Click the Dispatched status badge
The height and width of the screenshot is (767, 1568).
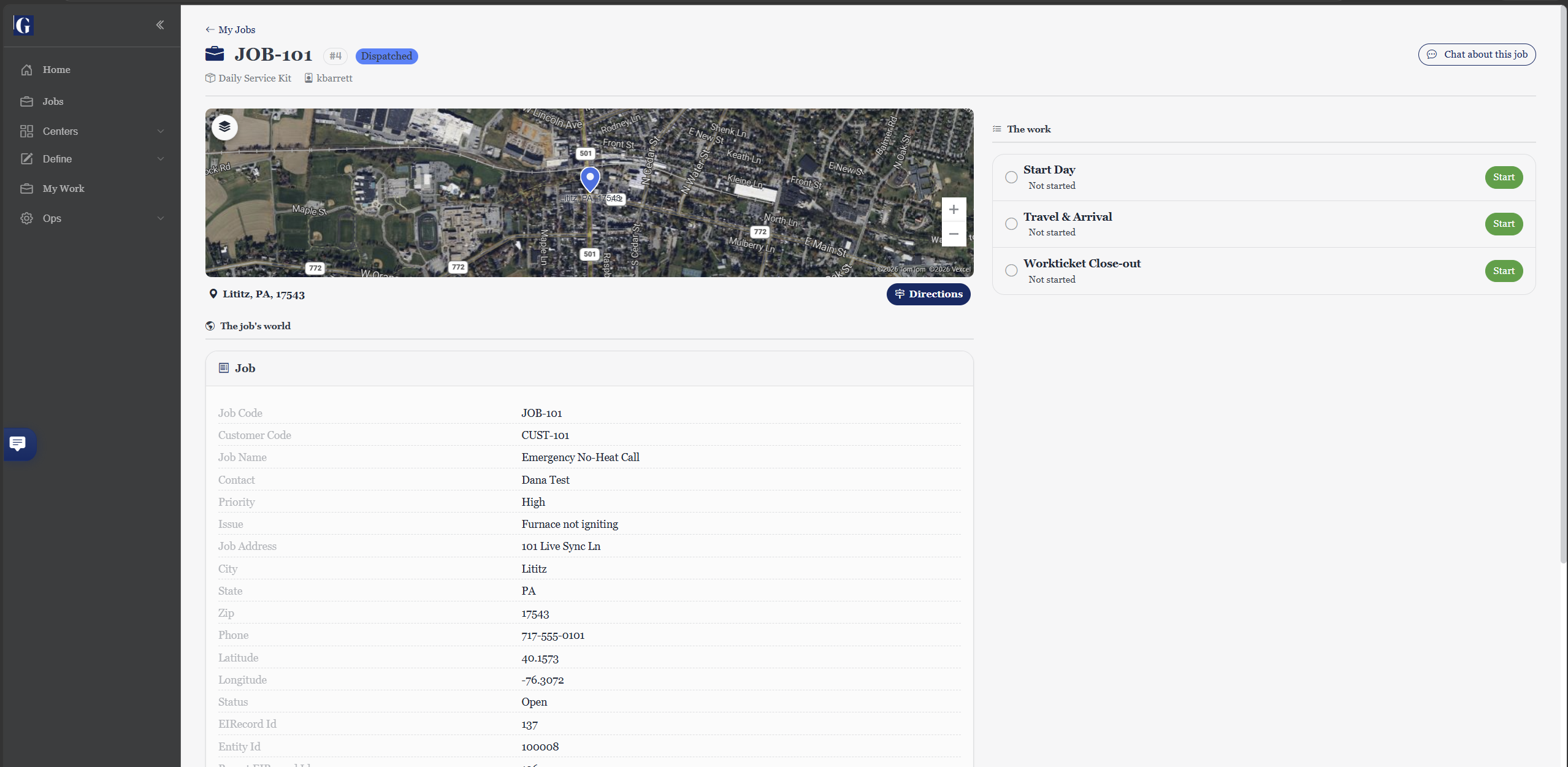[x=387, y=56]
